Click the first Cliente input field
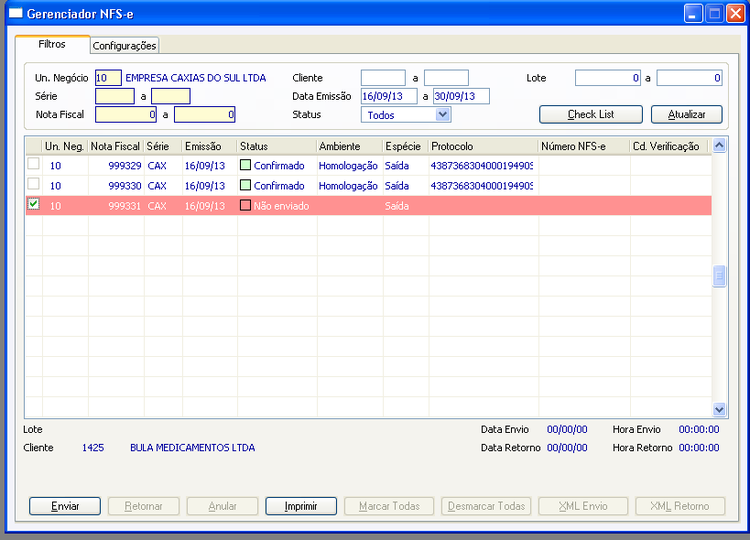The height and width of the screenshot is (540, 750). (x=383, y=78)
